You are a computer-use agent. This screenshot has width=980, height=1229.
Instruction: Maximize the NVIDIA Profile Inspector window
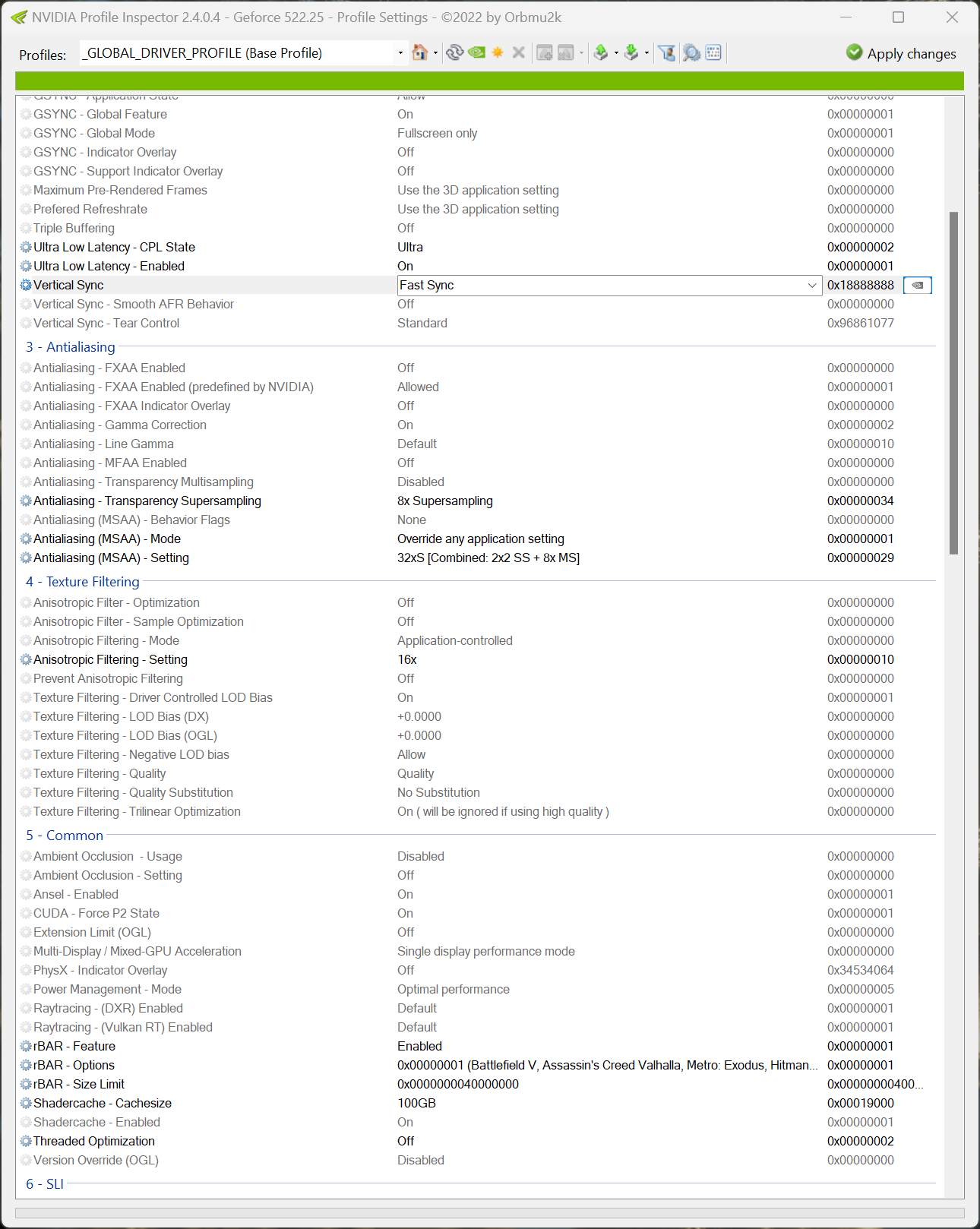(x=898, y=17)
